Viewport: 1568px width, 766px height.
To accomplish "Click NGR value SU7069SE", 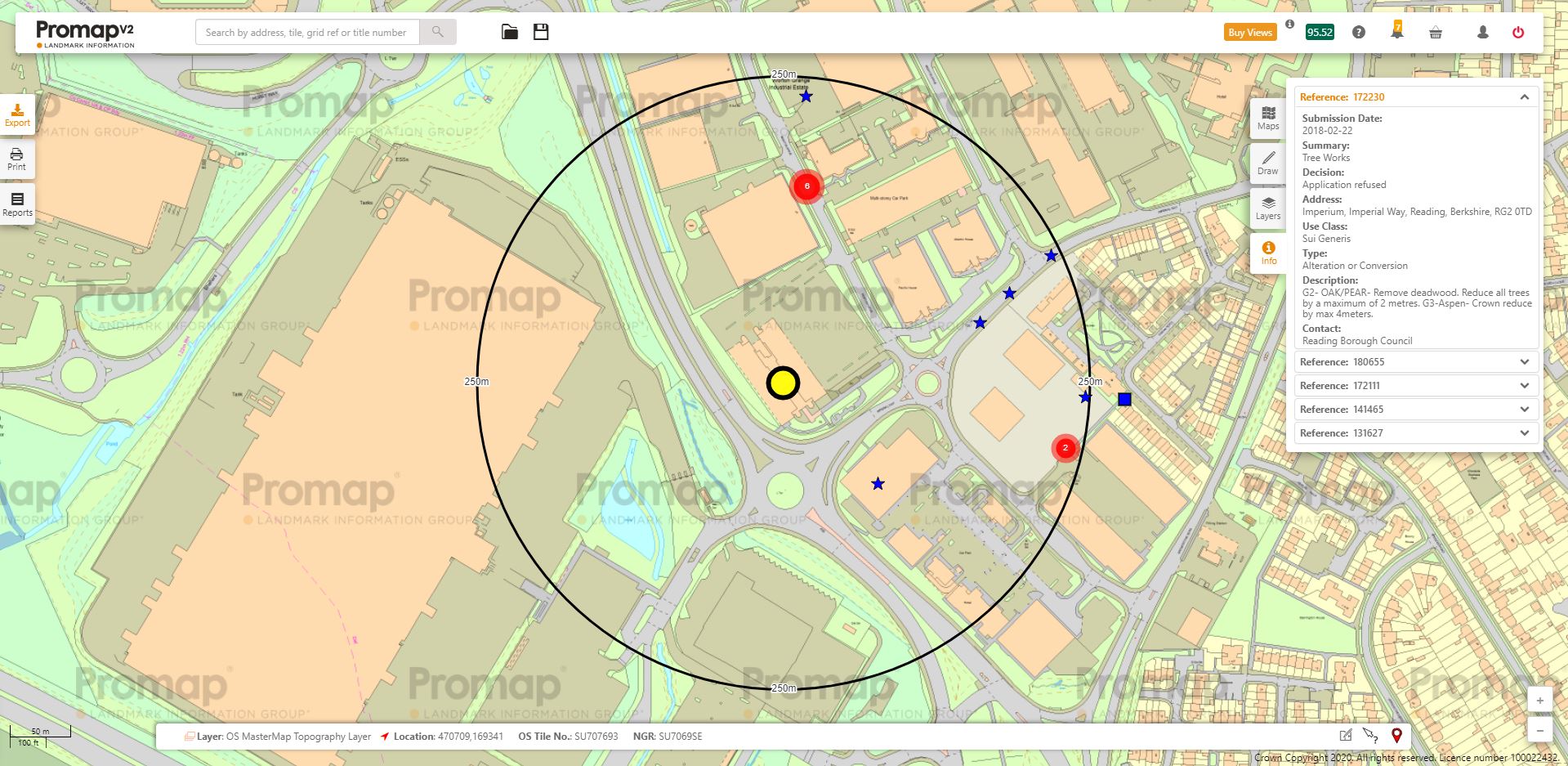I will point(680,737).
